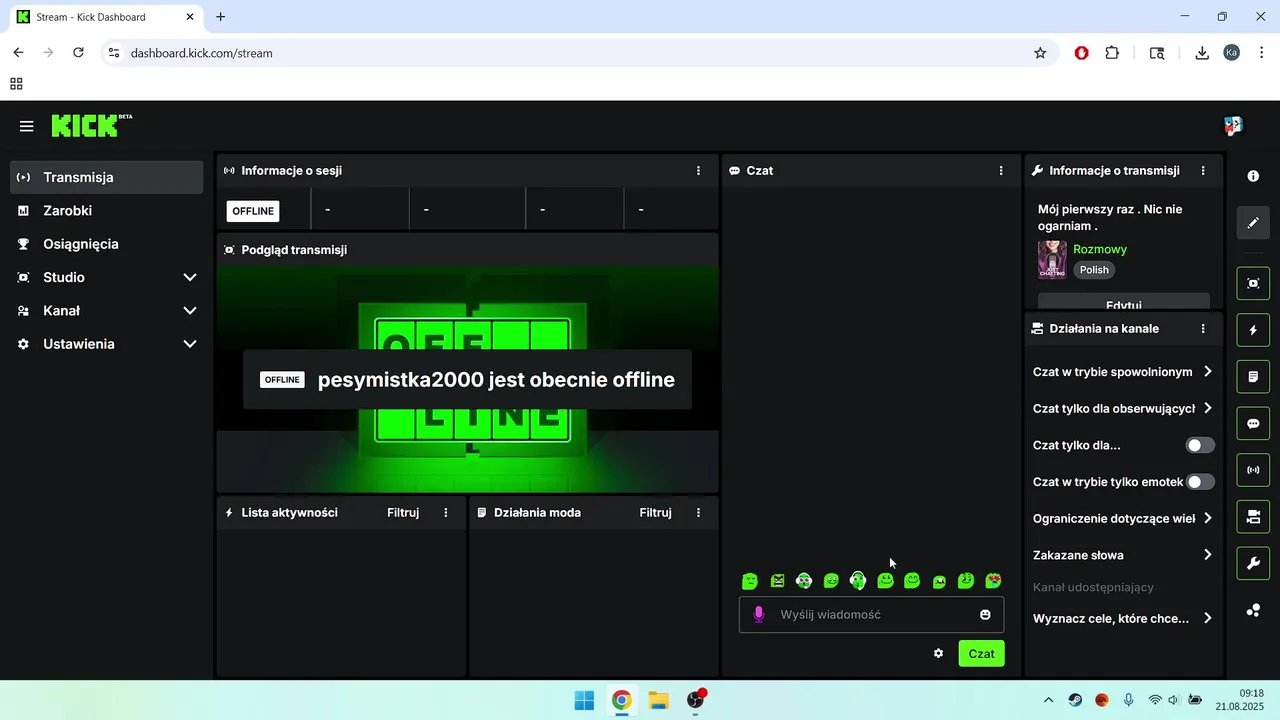Open Osiągnięcia in the sidebar
The width and height of the screenshot is (1280, 720).
(x=107, y=244)
